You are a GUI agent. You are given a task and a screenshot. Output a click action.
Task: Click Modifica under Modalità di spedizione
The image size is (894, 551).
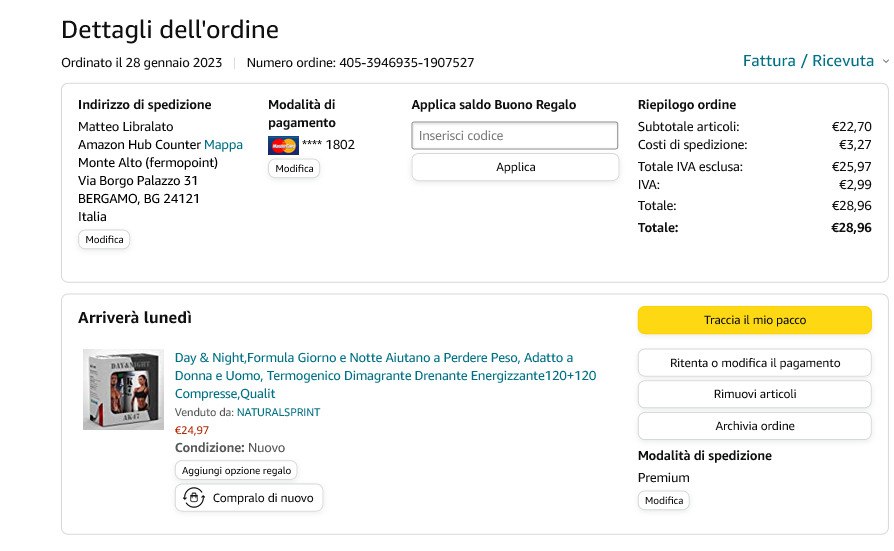point(664,500)
